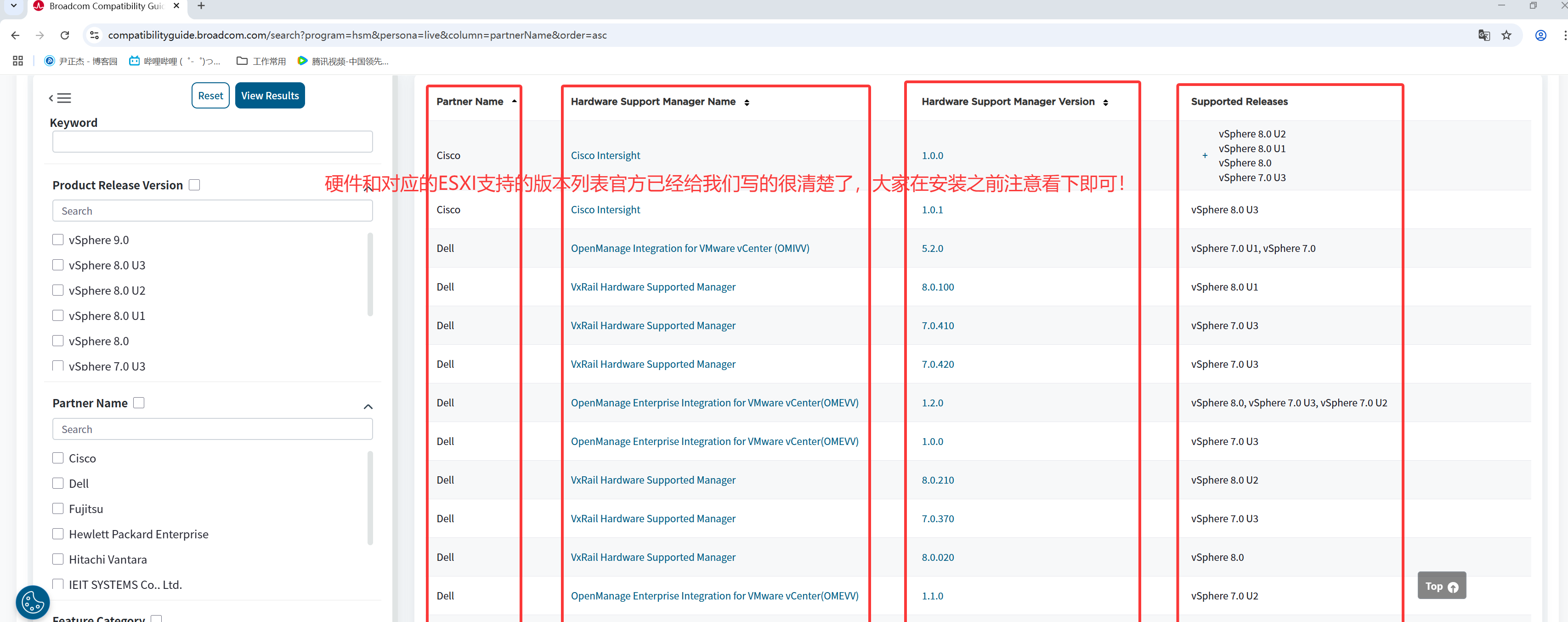
Task: Click the Keyword input field
Action: (212, 142)
